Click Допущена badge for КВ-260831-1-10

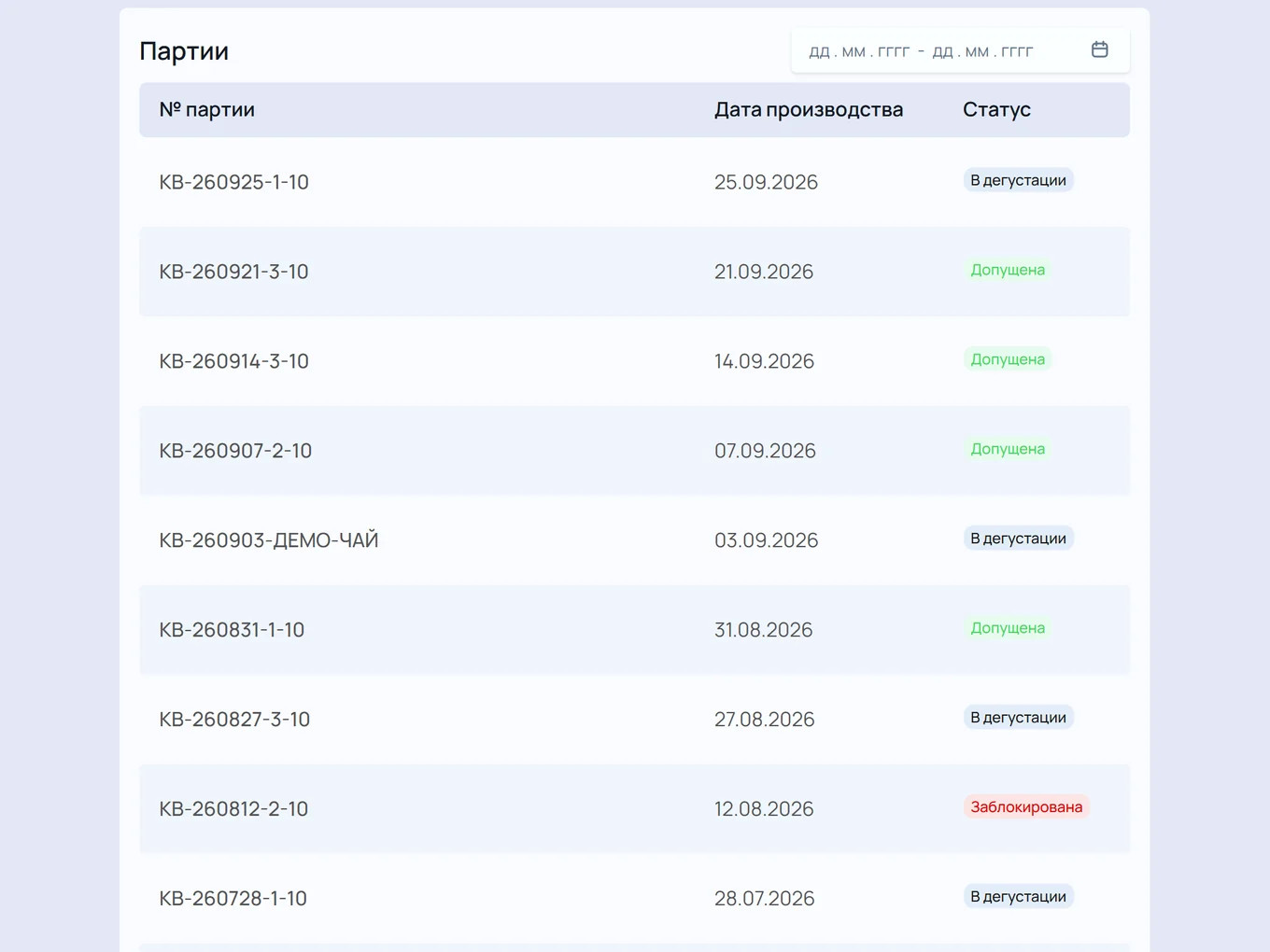click(1008, 628)
